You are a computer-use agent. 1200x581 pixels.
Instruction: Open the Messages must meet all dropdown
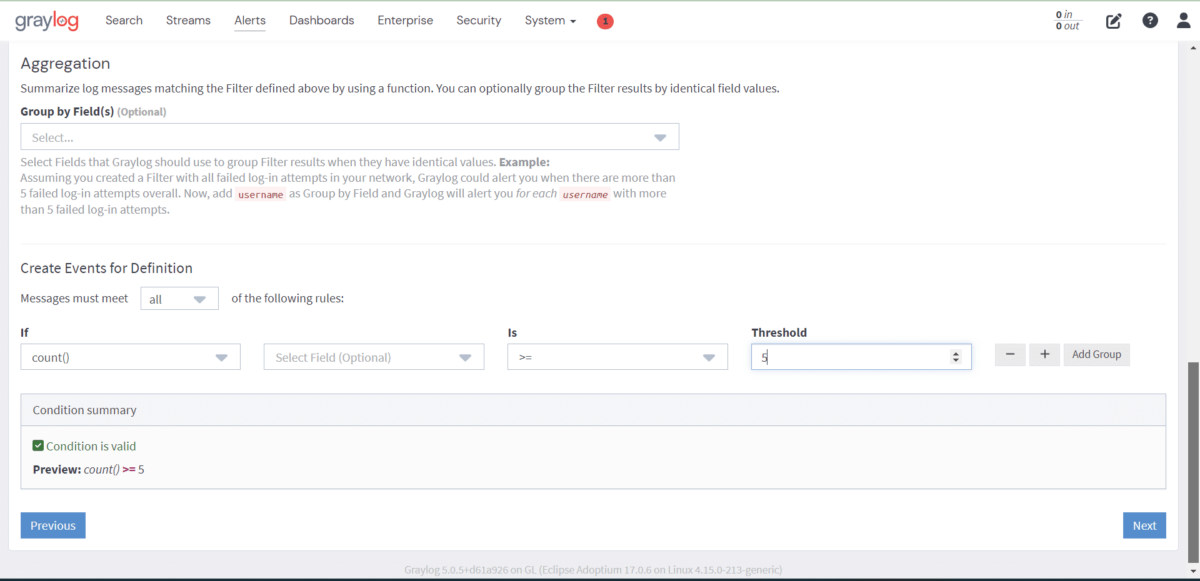[179, 297]
